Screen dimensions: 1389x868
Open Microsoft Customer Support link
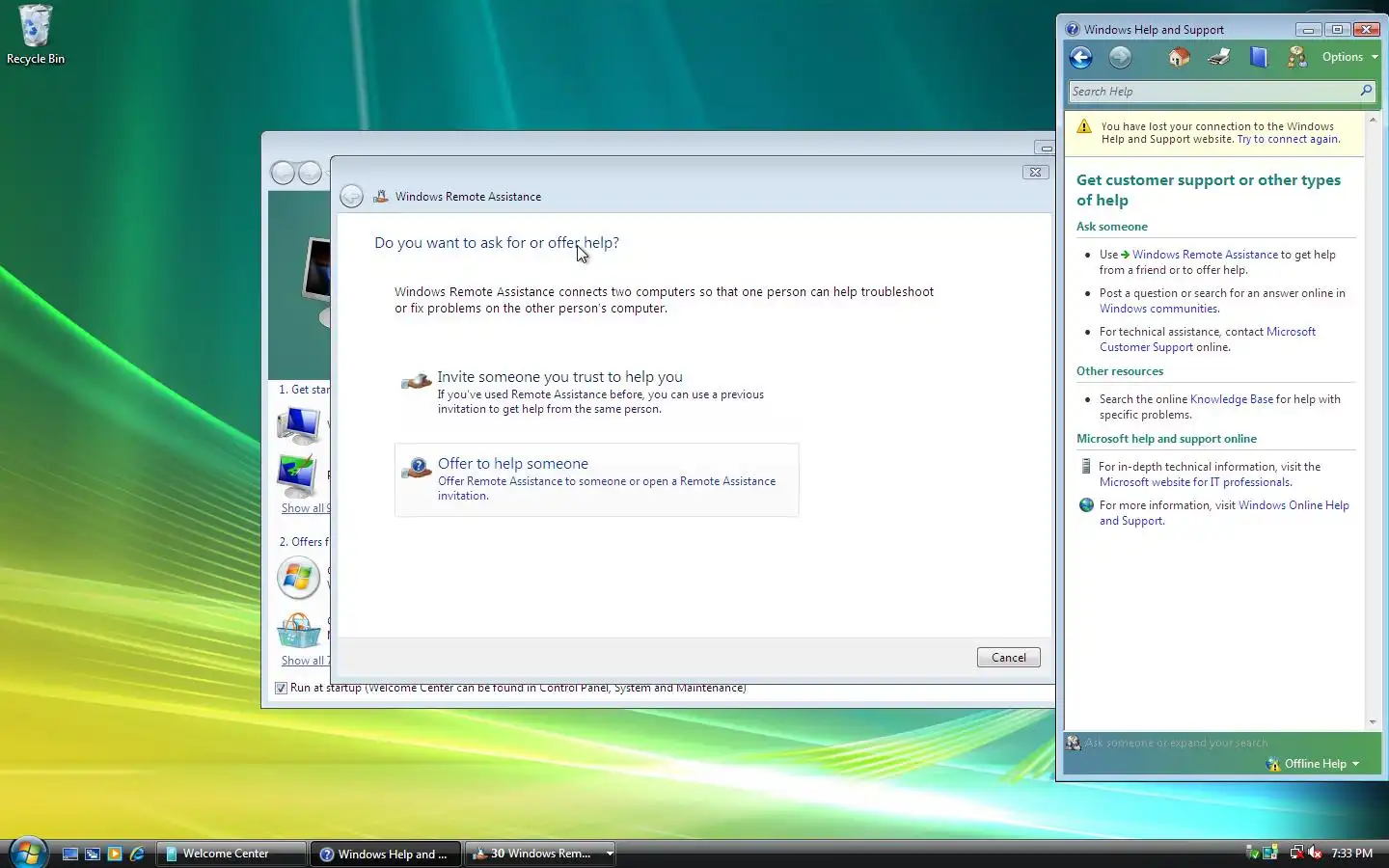(x=1208, y=339)
